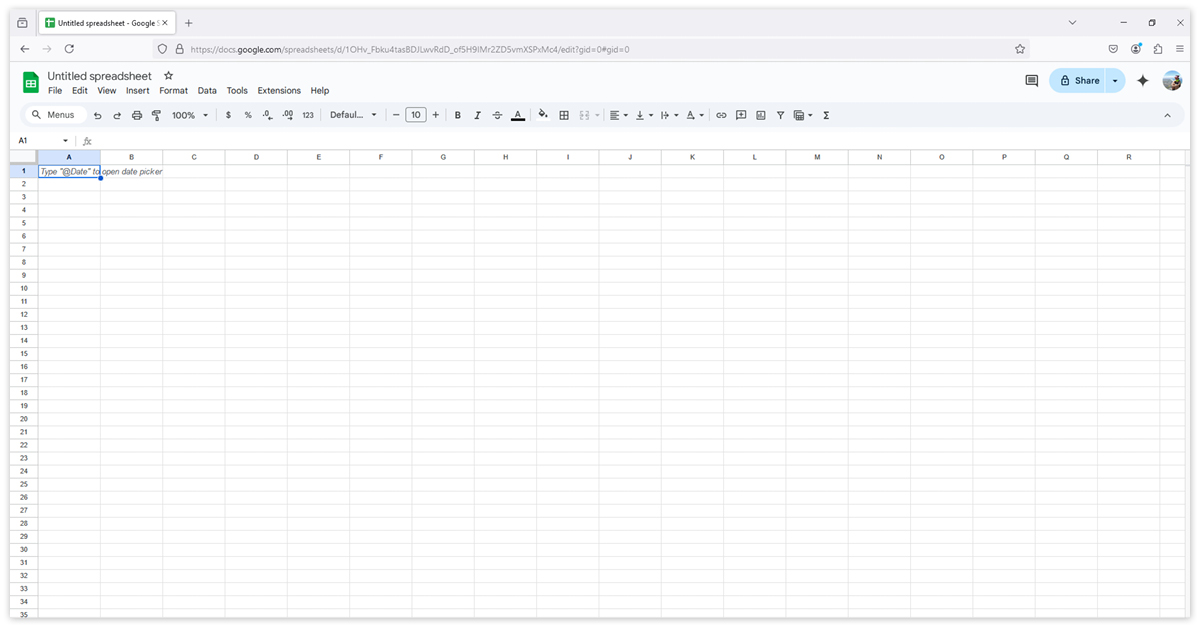Decrease decimal places
The height and width of the screenshot is (628, 1200).
(266, 115)
